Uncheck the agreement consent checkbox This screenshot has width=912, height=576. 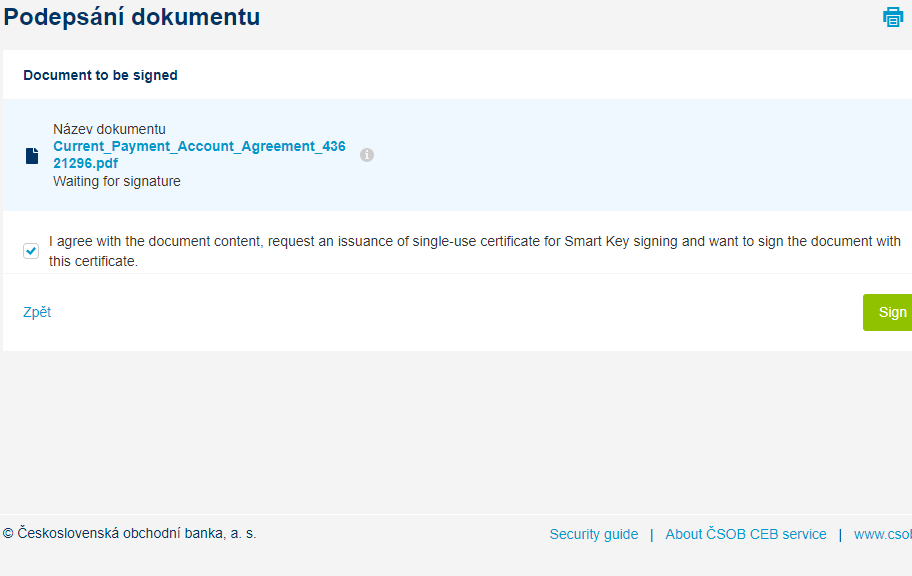tap(31, 251)
